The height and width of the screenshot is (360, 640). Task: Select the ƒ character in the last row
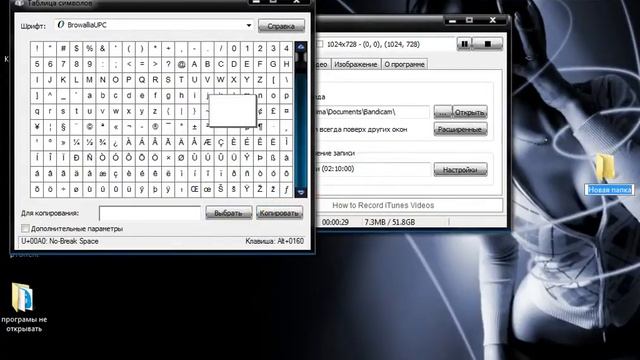point(286,189)
